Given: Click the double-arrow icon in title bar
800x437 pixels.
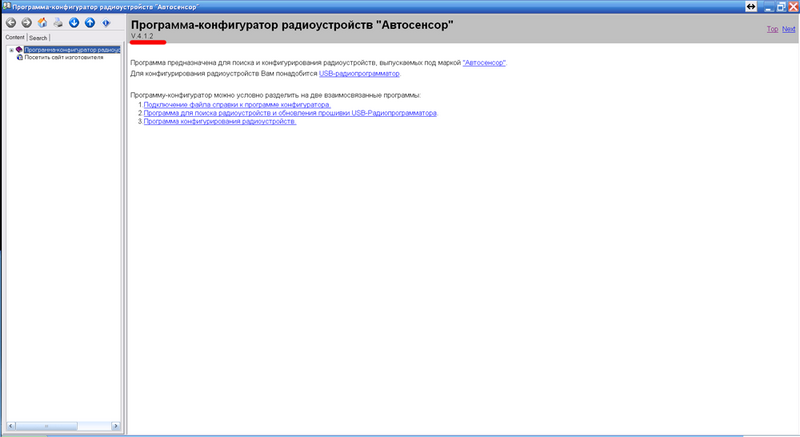Looking at the screenshot, I should pos(751,7).
